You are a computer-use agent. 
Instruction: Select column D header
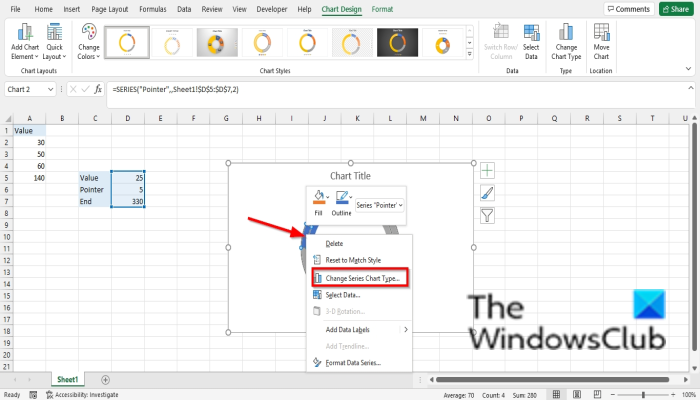tap(128, 118)
